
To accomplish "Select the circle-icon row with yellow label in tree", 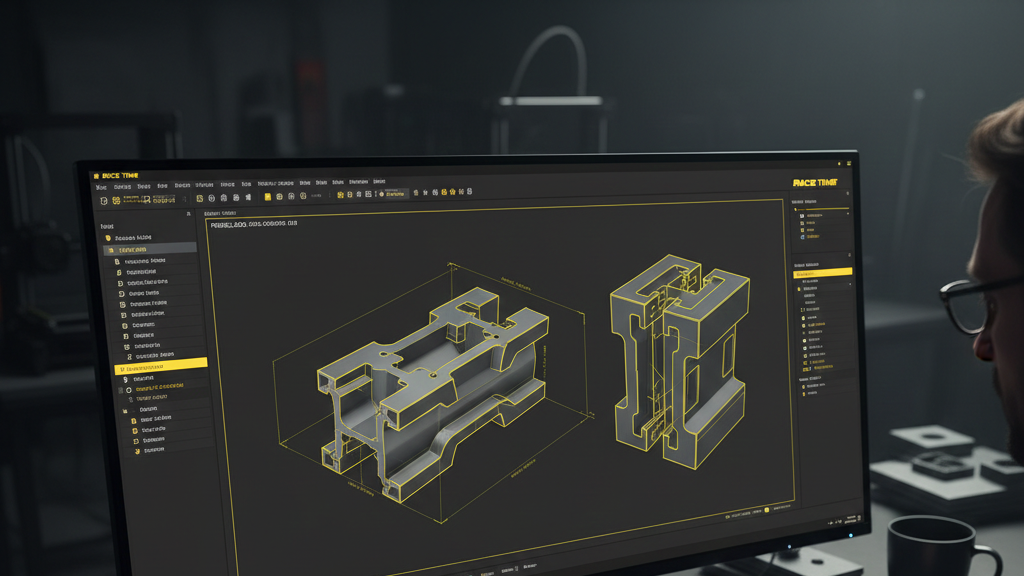I will pos(155,387).
